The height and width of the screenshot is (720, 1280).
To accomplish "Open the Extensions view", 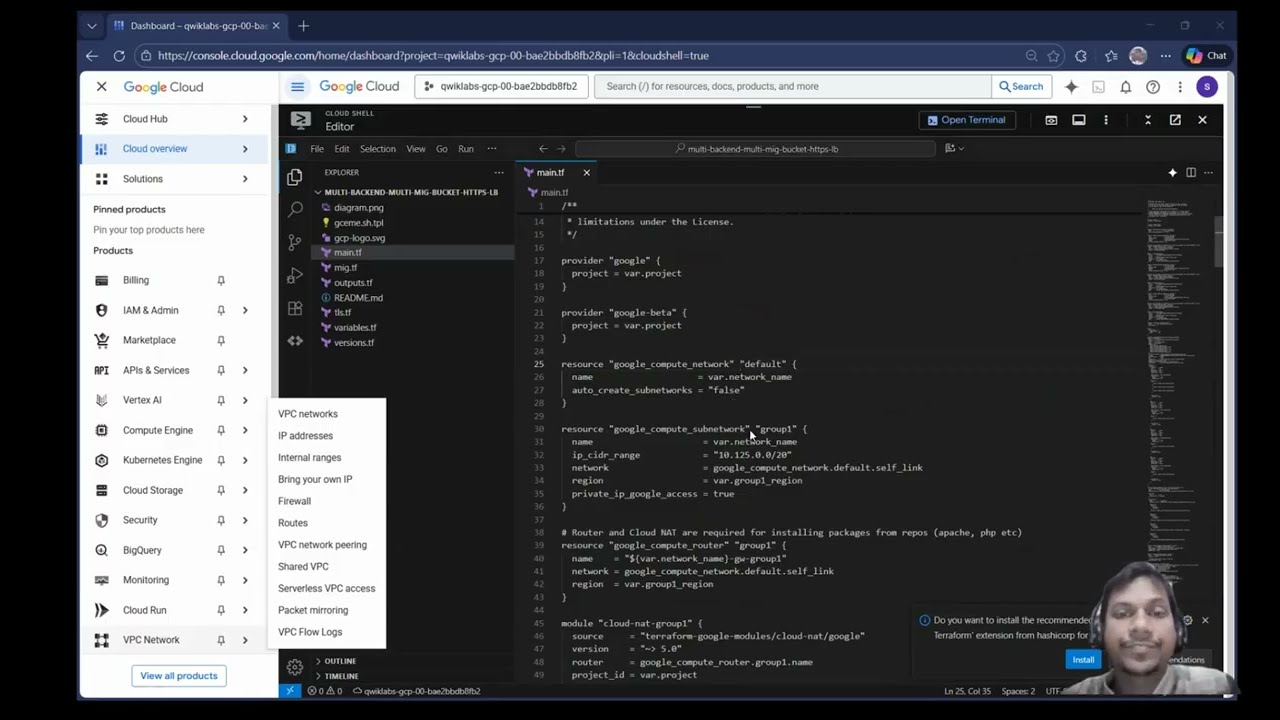I will [x=294, y=309].
